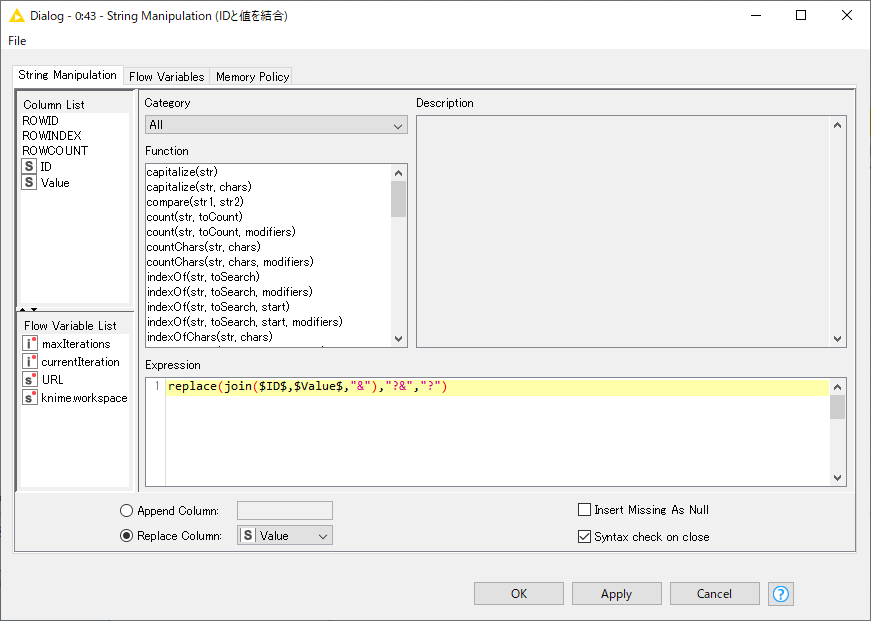The width and height of the screenshot is (871, 621).
Task: Minimize the dialog window
Action: pos(755,15)
